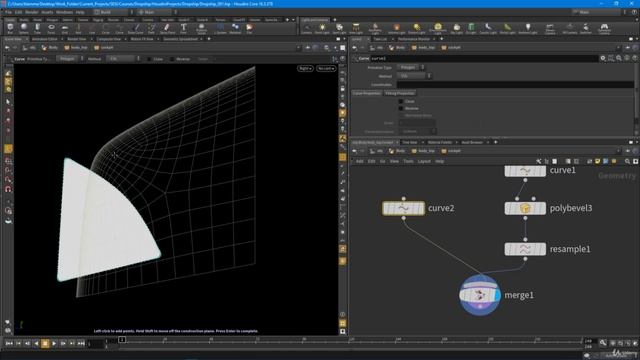Open Method dropdown in parameter pane
The width and height of the screenshot is (640, 360).
point(414,76)
